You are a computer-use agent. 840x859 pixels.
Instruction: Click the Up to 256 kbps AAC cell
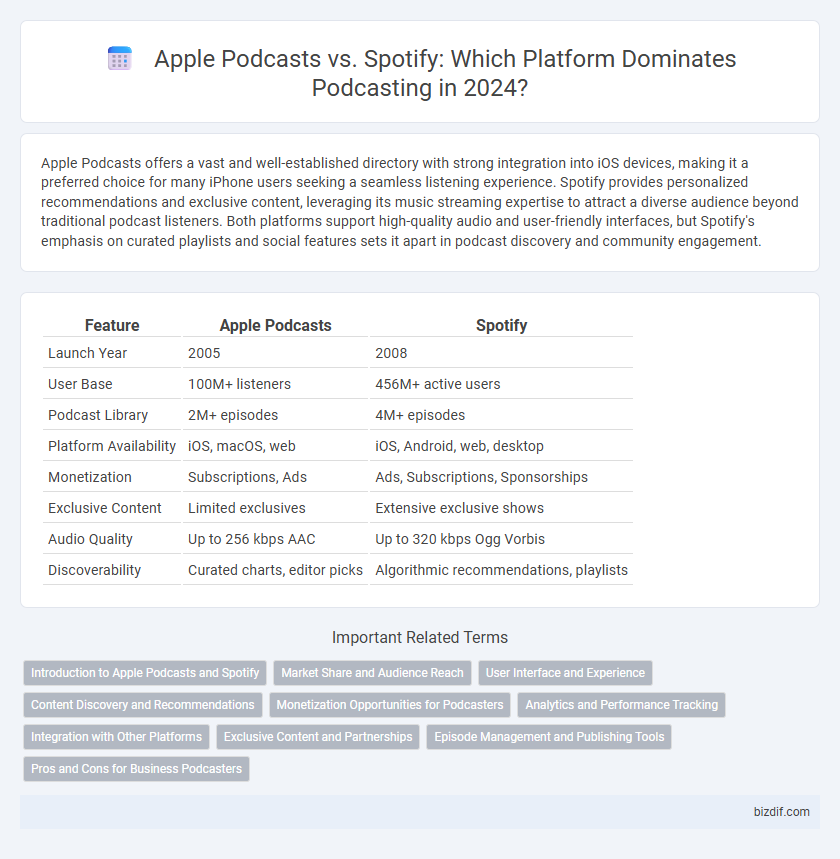point(275,539)
